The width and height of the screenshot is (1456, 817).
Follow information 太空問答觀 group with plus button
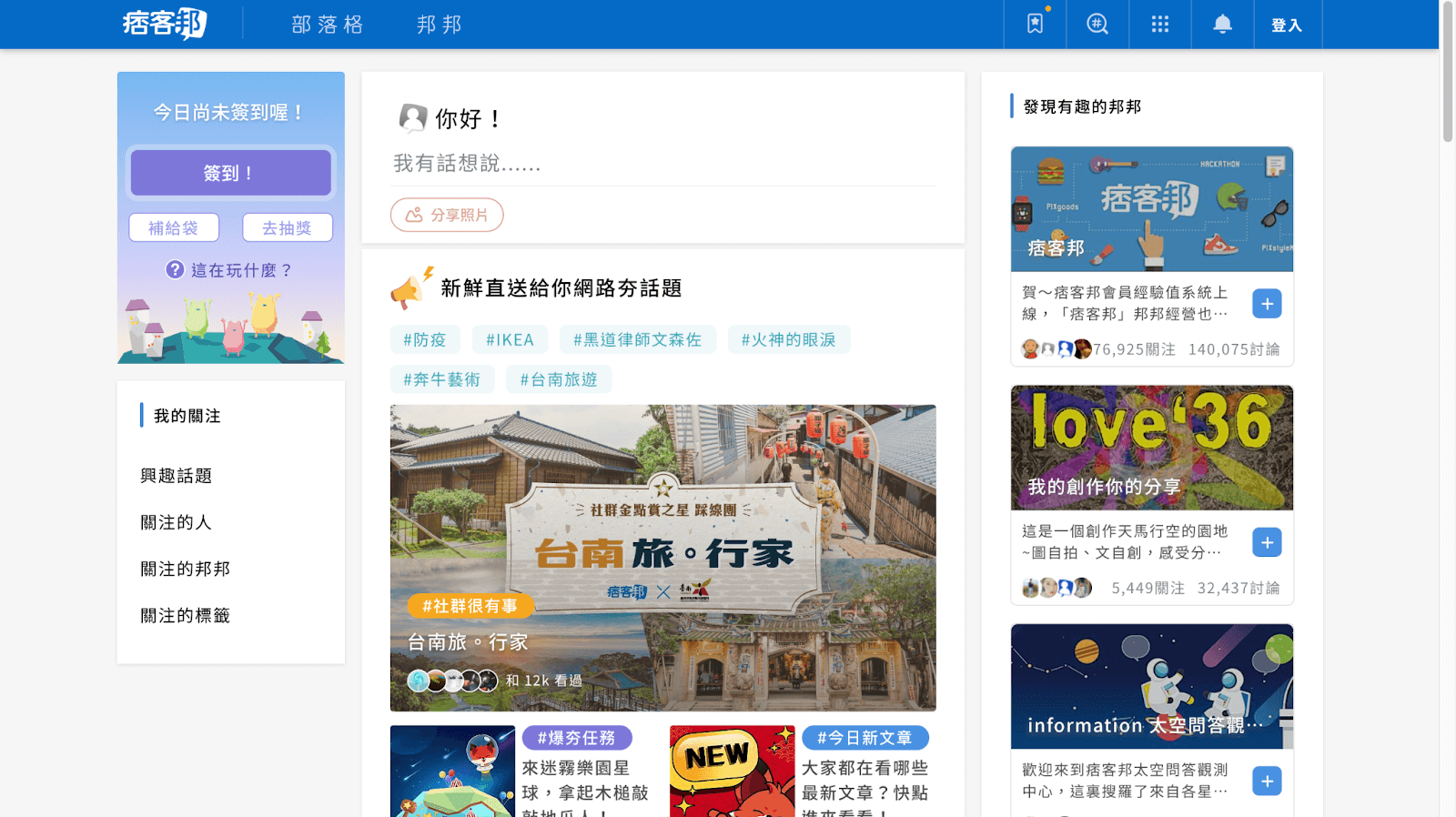[x=1267, y=781]
